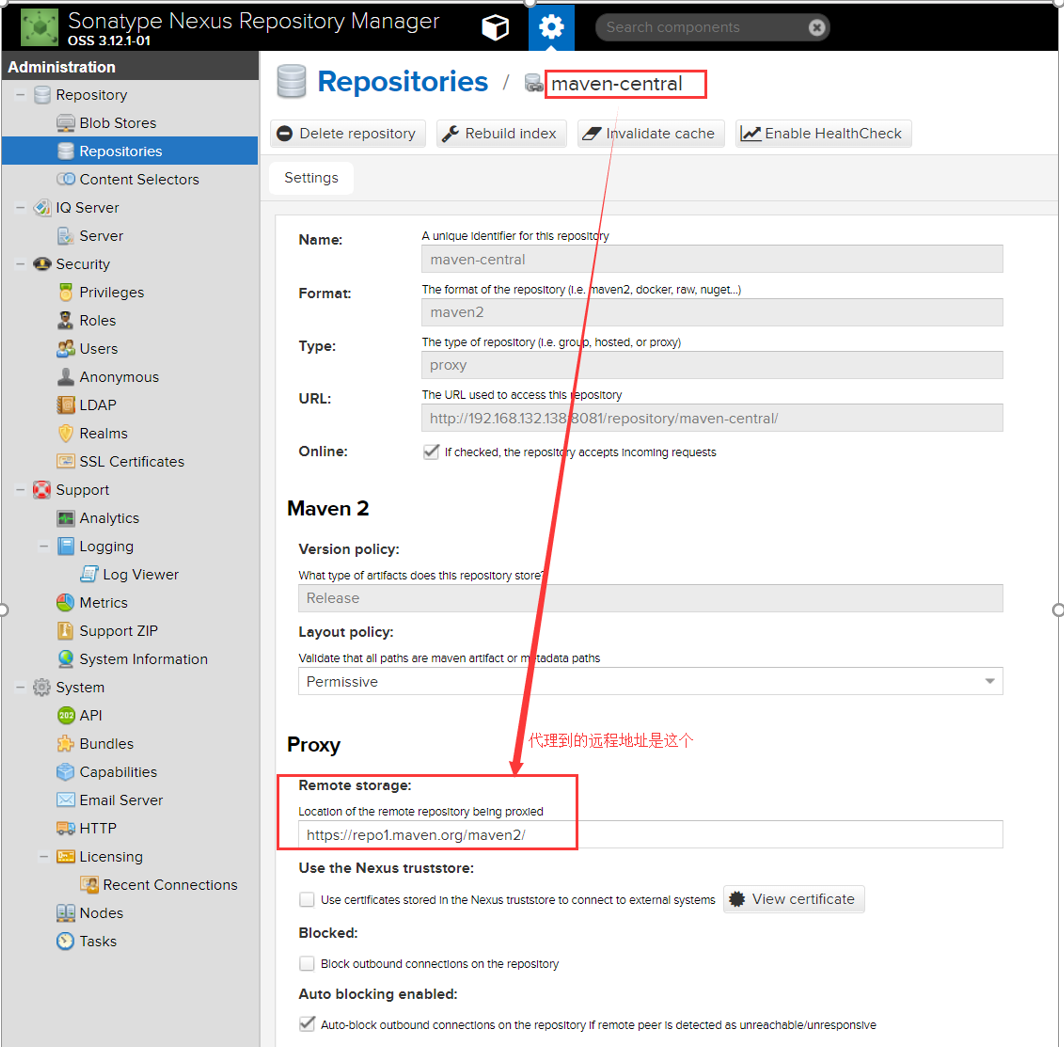This screenshot has height=1047, width=1064.
Task: Click the Bundles puzzle icon
Action: click(66, 744)
